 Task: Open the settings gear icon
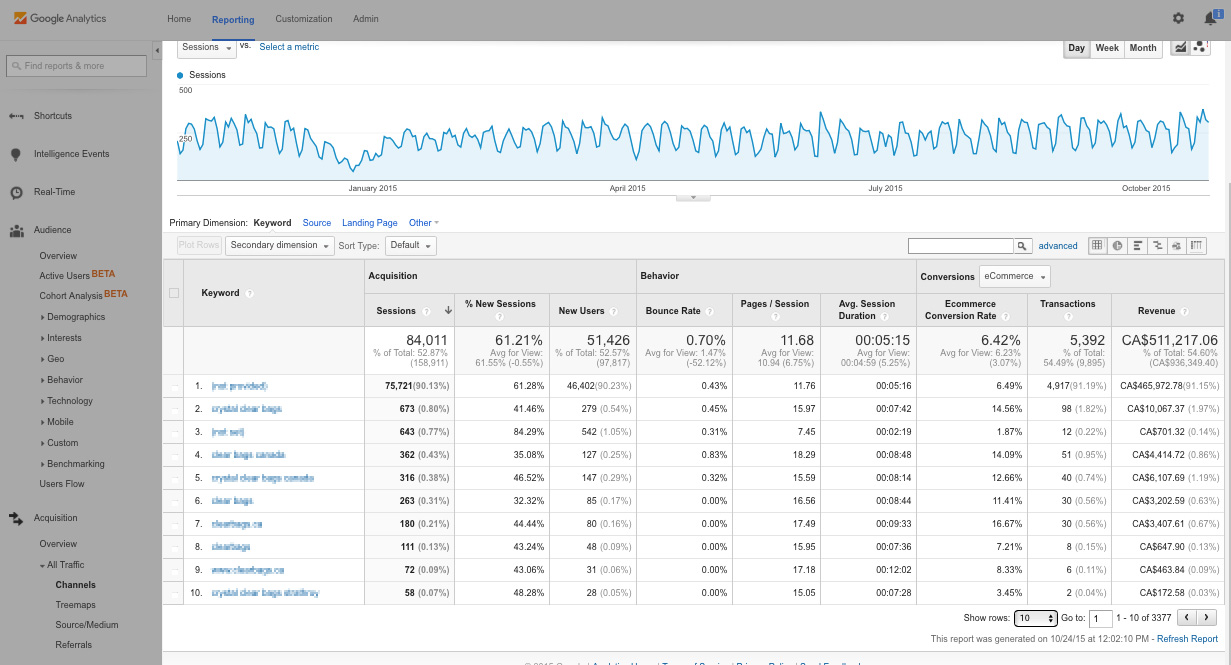(x=1178, y=18)
